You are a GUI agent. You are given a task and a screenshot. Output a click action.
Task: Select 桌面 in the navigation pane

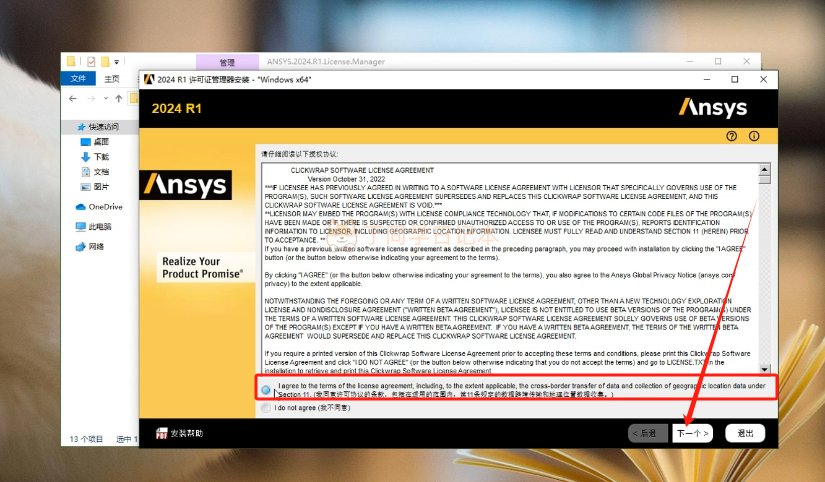point(95,142)
